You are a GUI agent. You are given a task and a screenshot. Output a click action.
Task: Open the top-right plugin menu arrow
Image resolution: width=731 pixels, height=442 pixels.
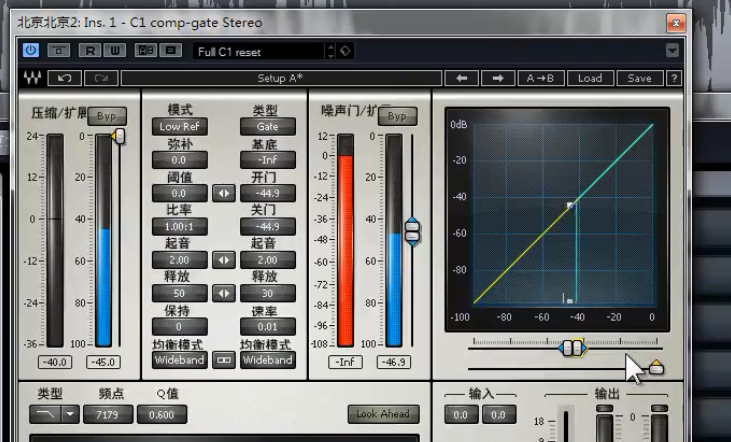(672, 50)
